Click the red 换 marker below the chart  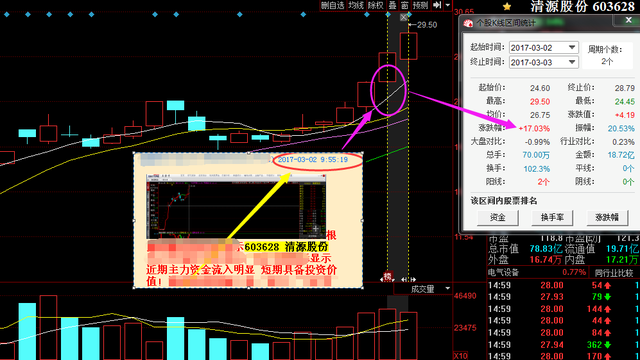387,277
